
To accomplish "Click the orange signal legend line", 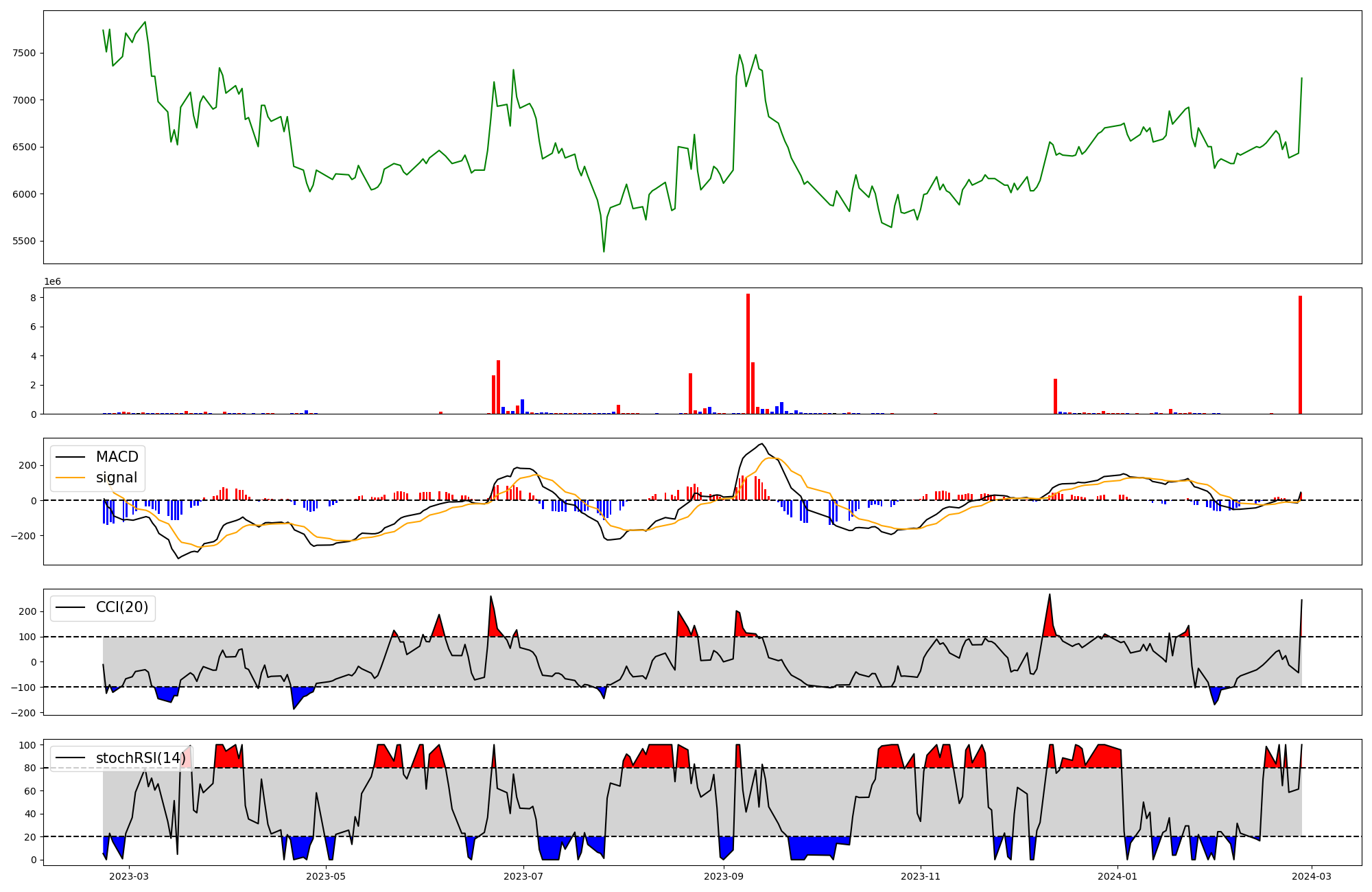I will point(70,478).
